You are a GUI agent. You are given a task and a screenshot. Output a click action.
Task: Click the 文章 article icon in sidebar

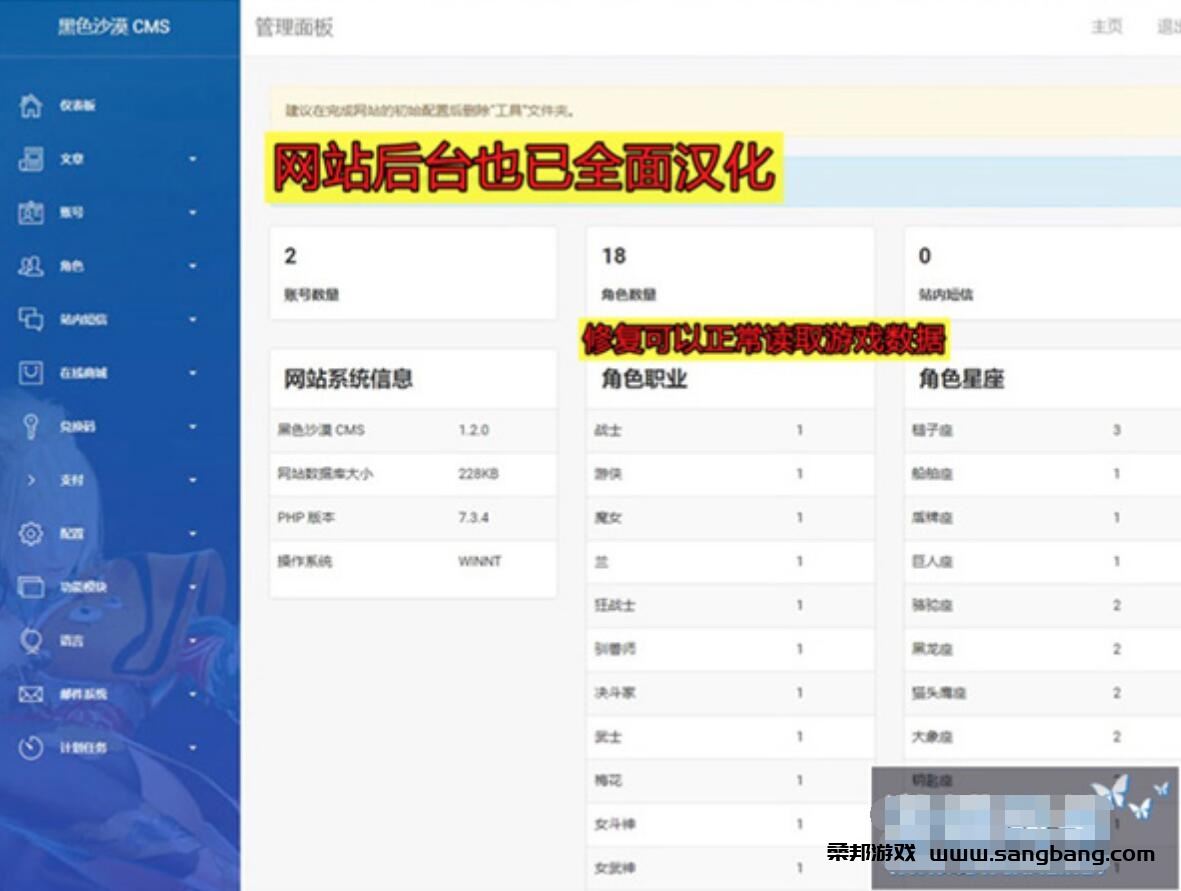(x=28, y=158)
